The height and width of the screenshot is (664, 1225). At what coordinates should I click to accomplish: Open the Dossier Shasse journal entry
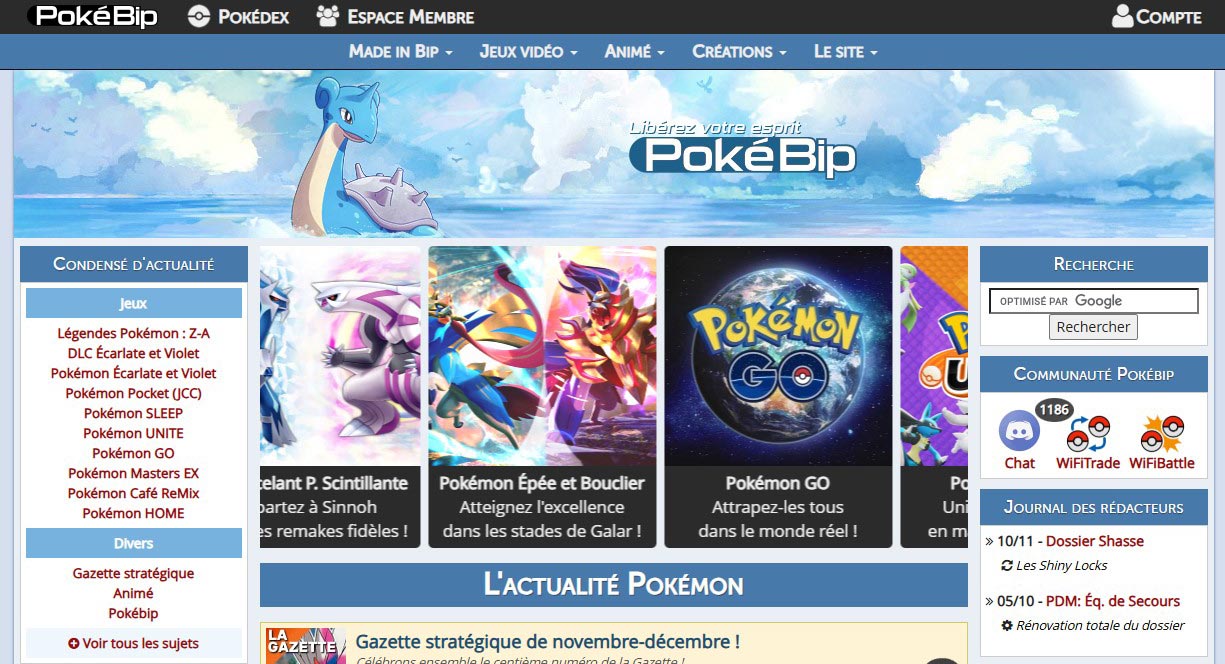click(1095, 541)
